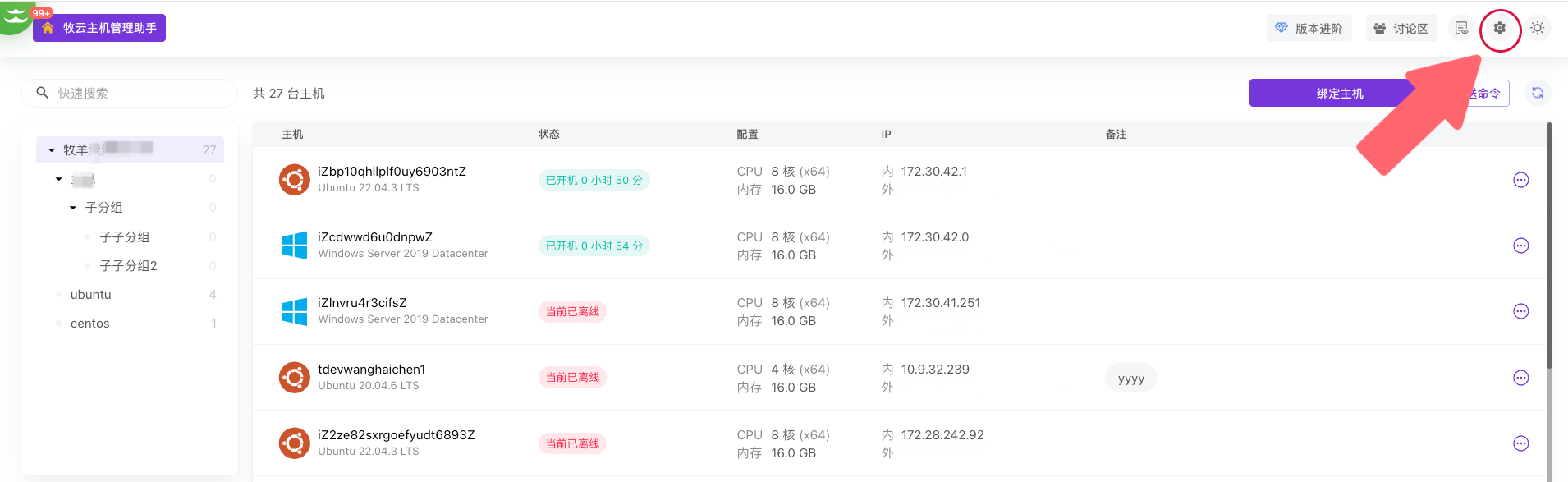
Task: Toggle the light/dark theme sun icon
Action: pyautogui.click(x=1537, y=28)
